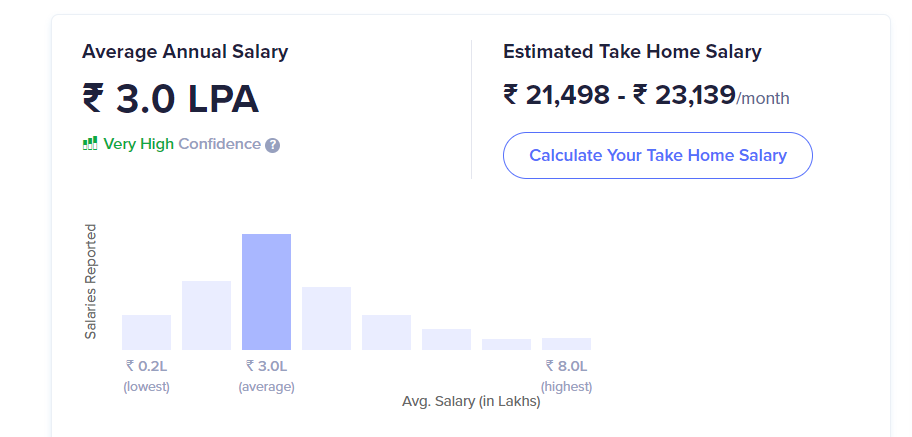Image resolution: width=912 pixels, height=437 pixels.
Task: Click the Salaries Reported vertical axis title
Action: [90, 282]
